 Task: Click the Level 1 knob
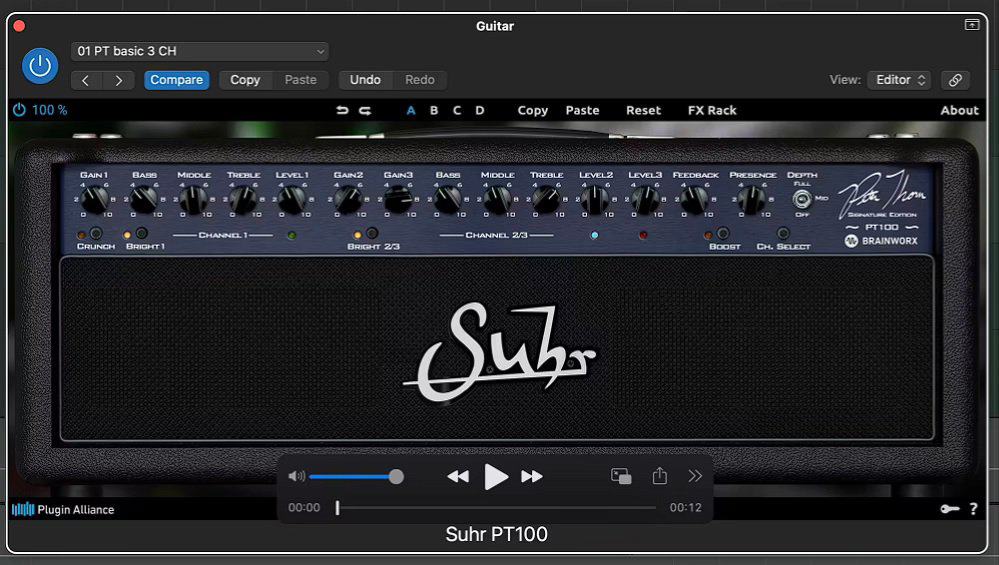point(292,200)
